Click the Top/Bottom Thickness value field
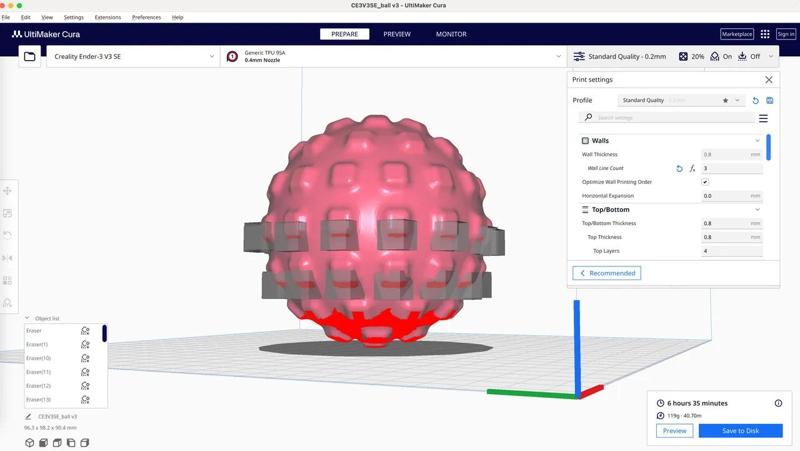The height and width of the screenshot is (451, 800). coord(732,223)
